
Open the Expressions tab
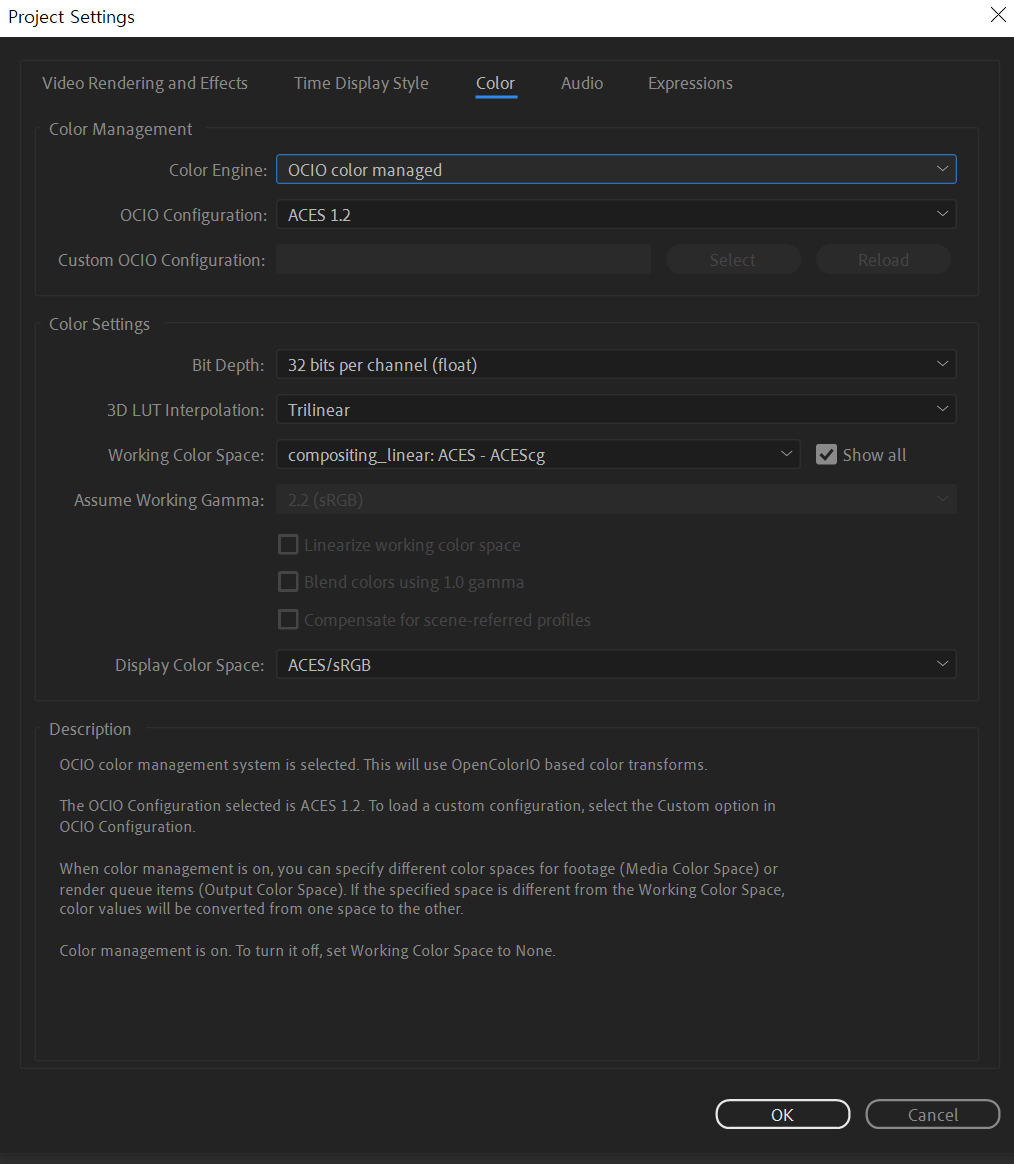(x=690, y=83)
